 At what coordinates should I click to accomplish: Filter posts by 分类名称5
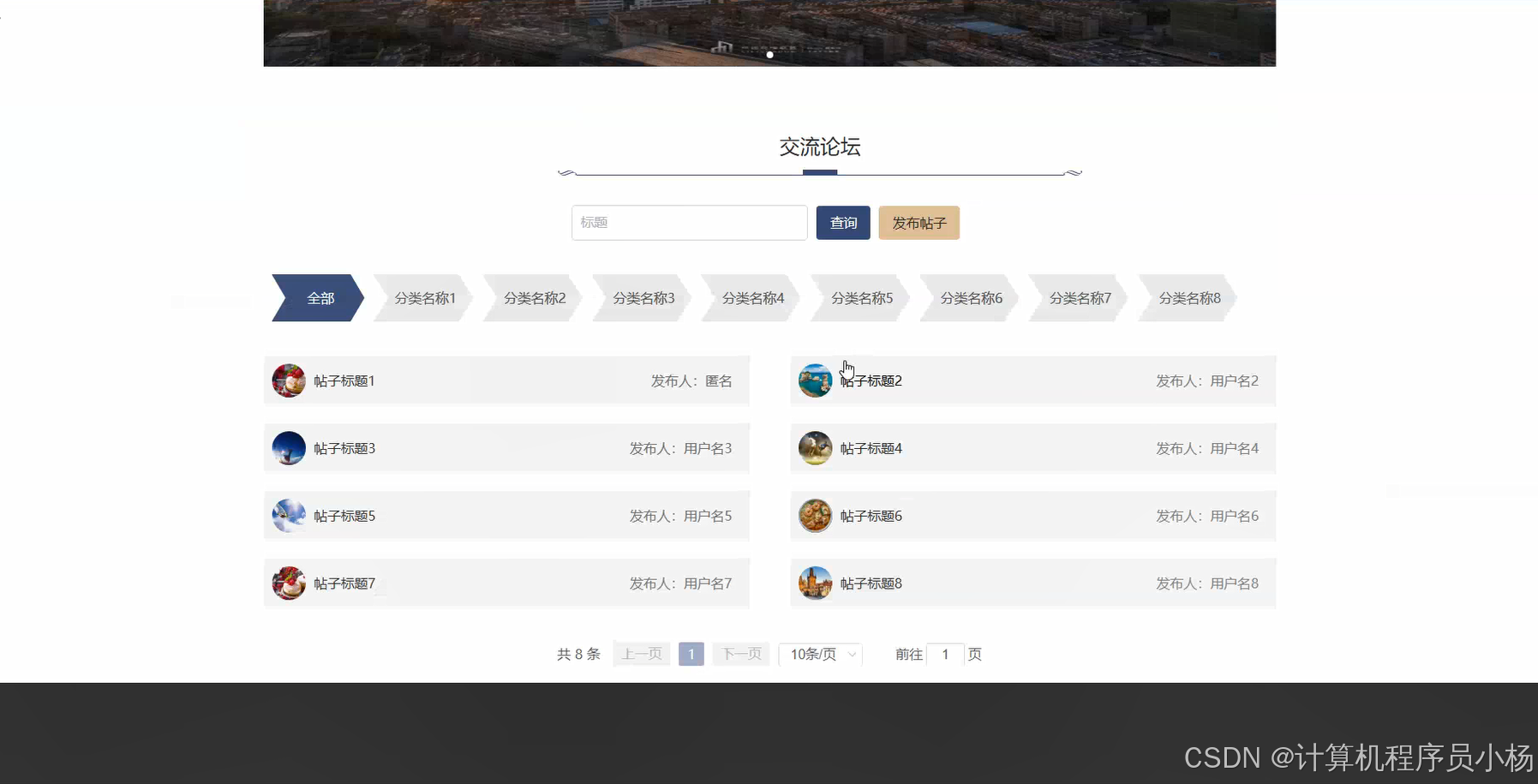point(862,298)
